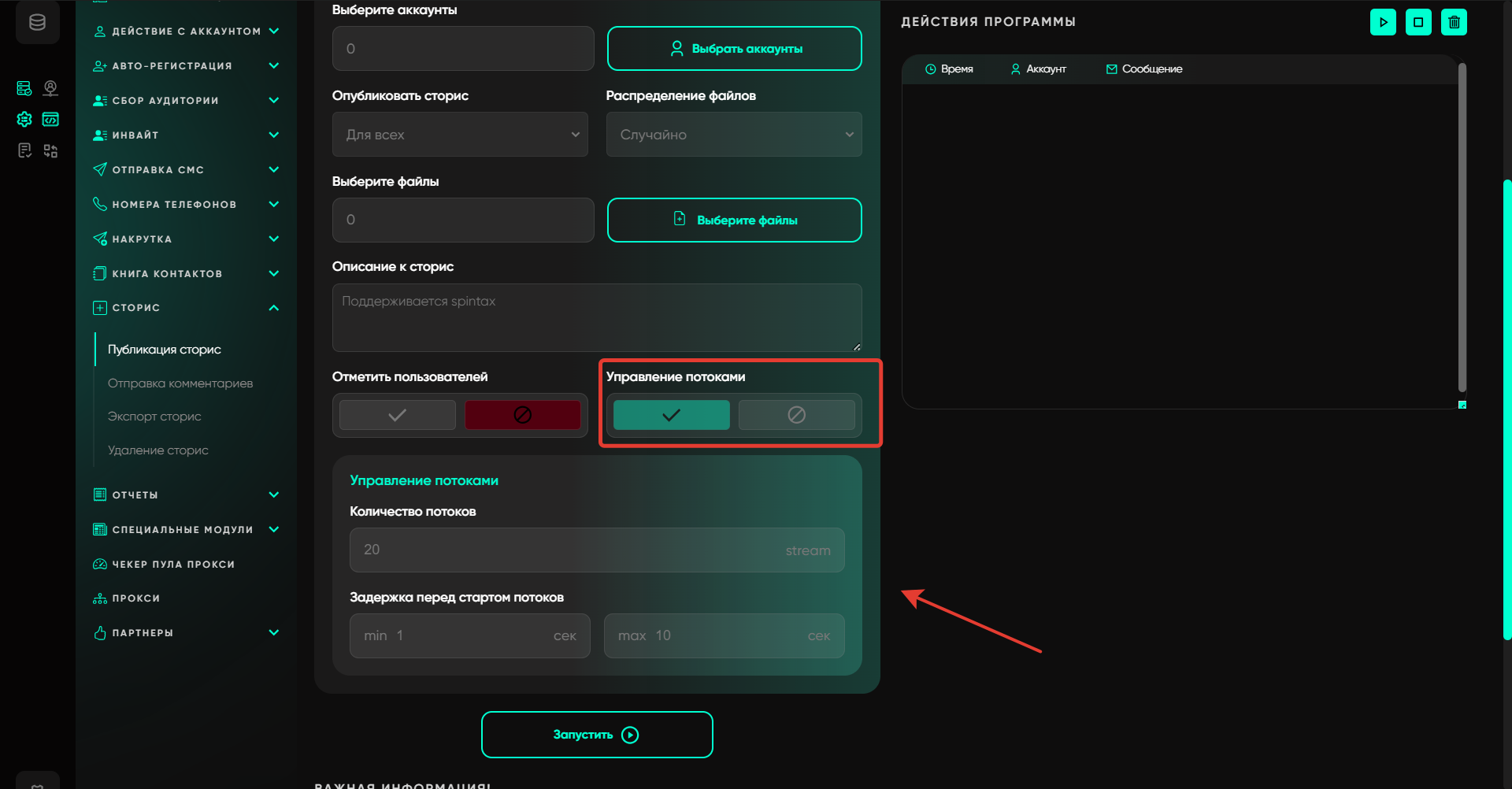This screenshot has height=789, width=1512.
Task: Click the user profile icon in left rail
Action: pyautogui.click(x=50, y=87)
